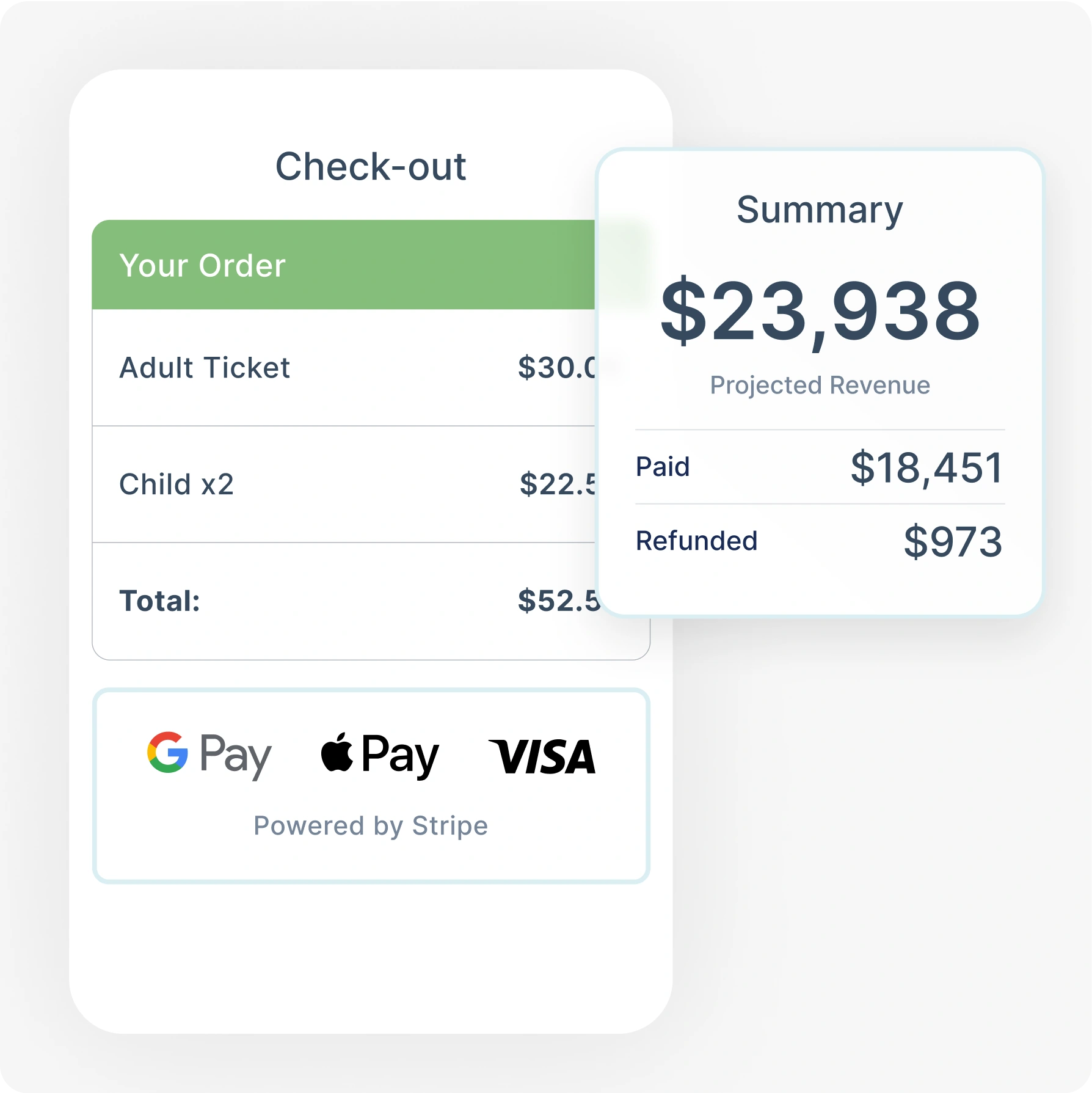Click the Google Pay logo
1092x1093 pixels.
tap(209, 754)
